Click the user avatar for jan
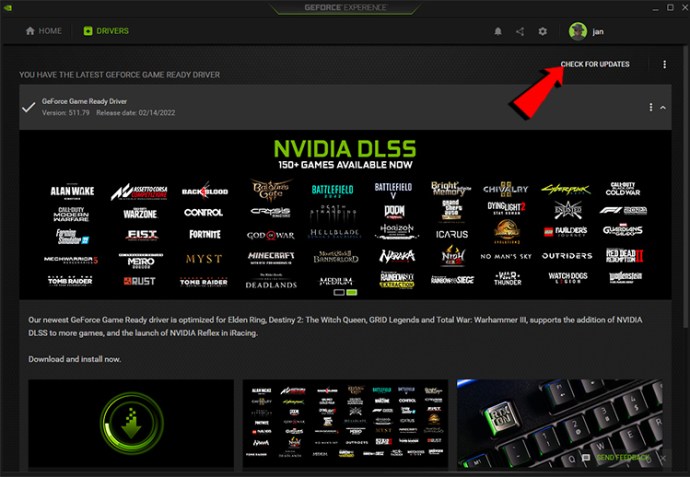This screenshot has height=477, width=690. (x=578, y=31)
